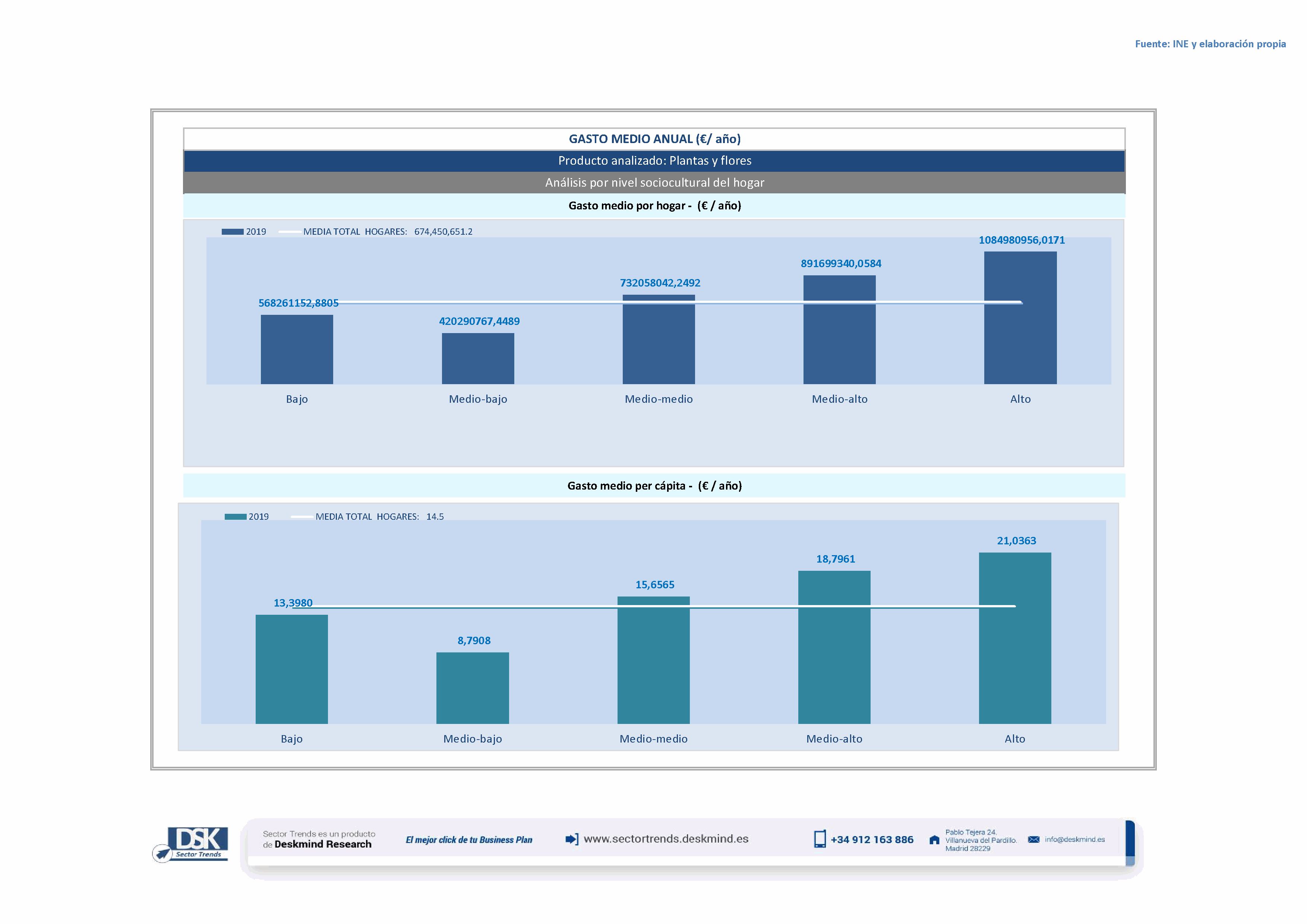Click the info@deskmind.es email address

click(x=1075, y=839)
